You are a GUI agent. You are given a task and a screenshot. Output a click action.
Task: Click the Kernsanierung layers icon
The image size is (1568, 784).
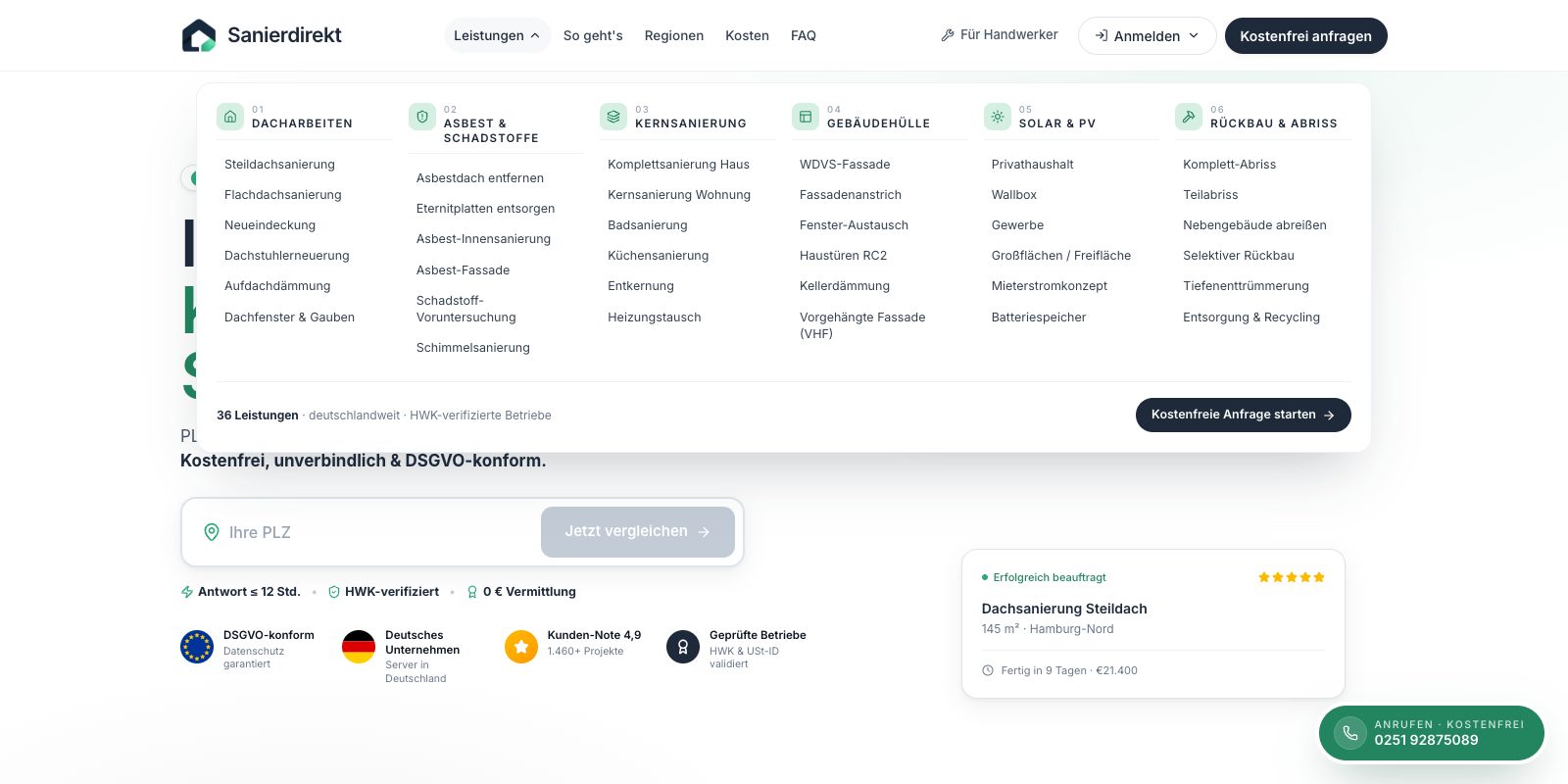click(x=613, y=117)
